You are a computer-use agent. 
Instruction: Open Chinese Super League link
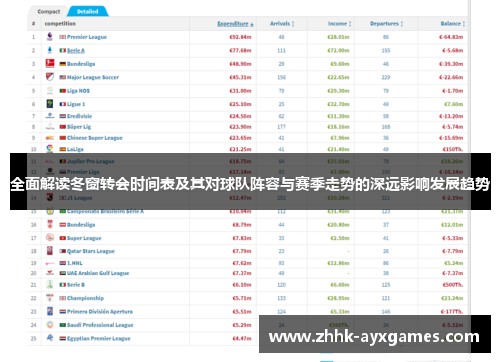point(95,138)
